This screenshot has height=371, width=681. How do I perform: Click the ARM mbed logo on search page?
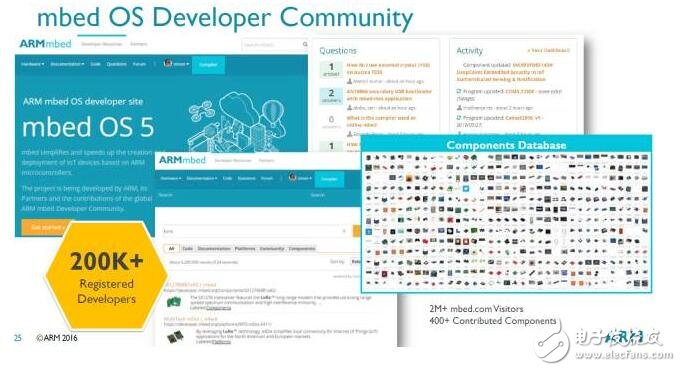[x=182, y=160]
